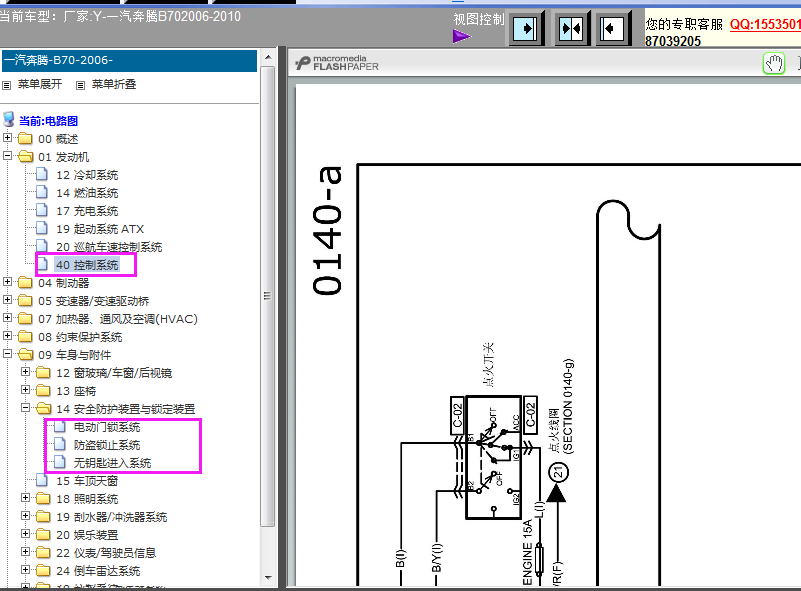Click document icon of 40 控制系统

coord(42,265)
